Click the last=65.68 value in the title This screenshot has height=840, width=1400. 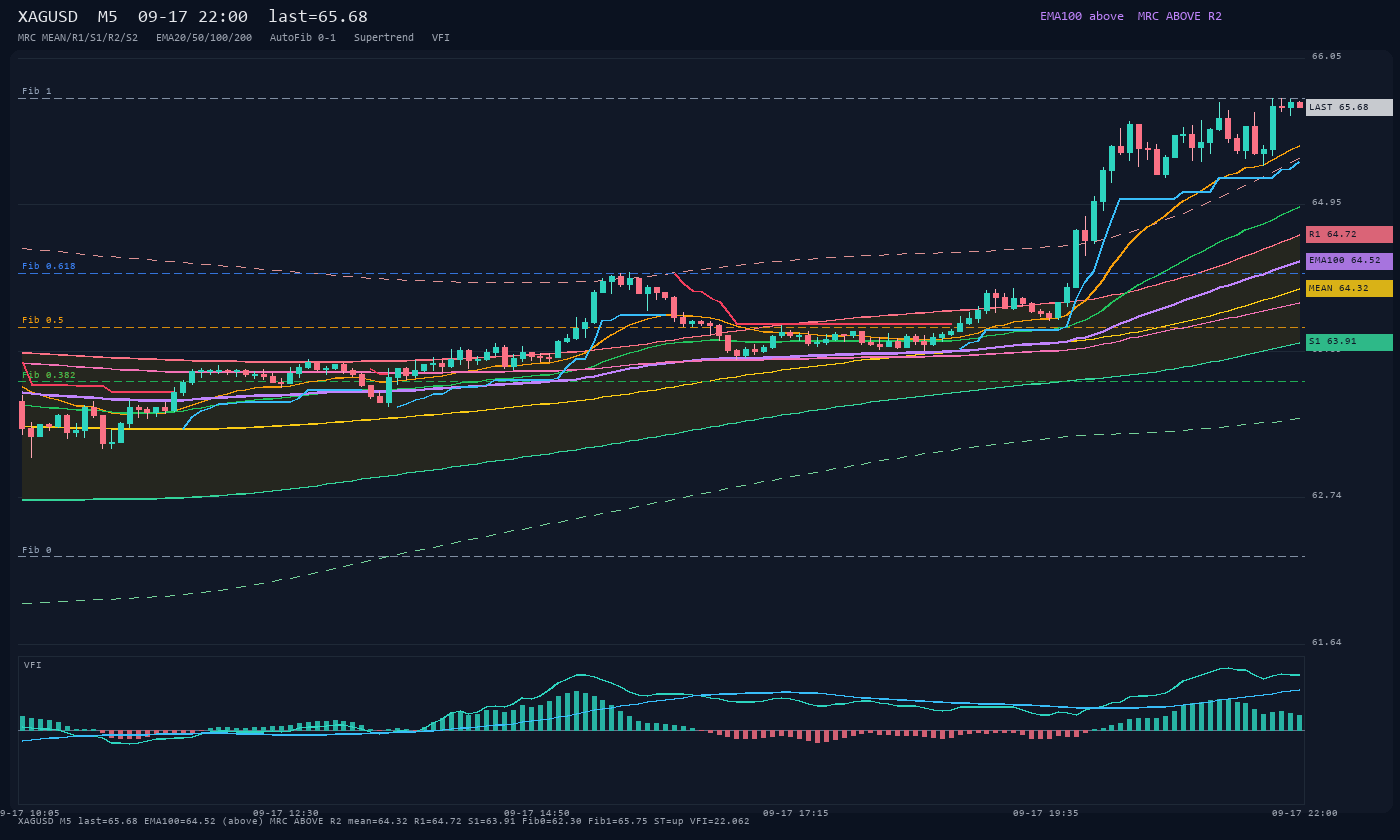point(318,17)
